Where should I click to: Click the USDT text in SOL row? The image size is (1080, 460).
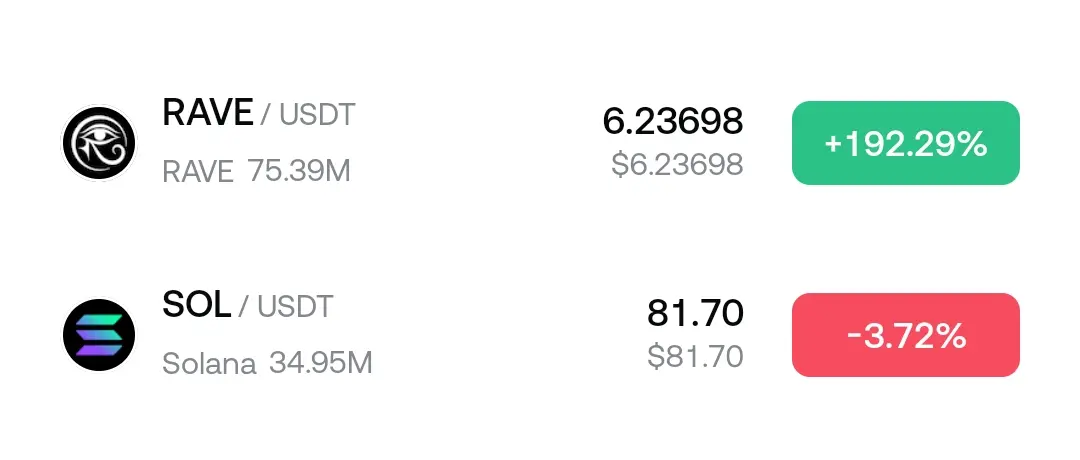click(x=295, y=306)
